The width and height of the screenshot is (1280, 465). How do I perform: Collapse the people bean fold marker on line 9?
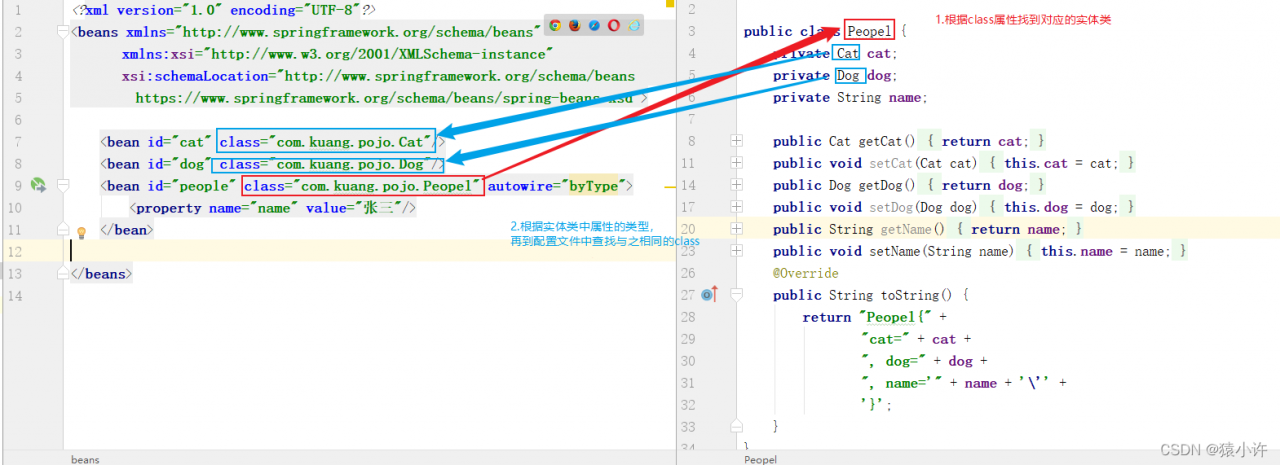click(x=64, y=185)
